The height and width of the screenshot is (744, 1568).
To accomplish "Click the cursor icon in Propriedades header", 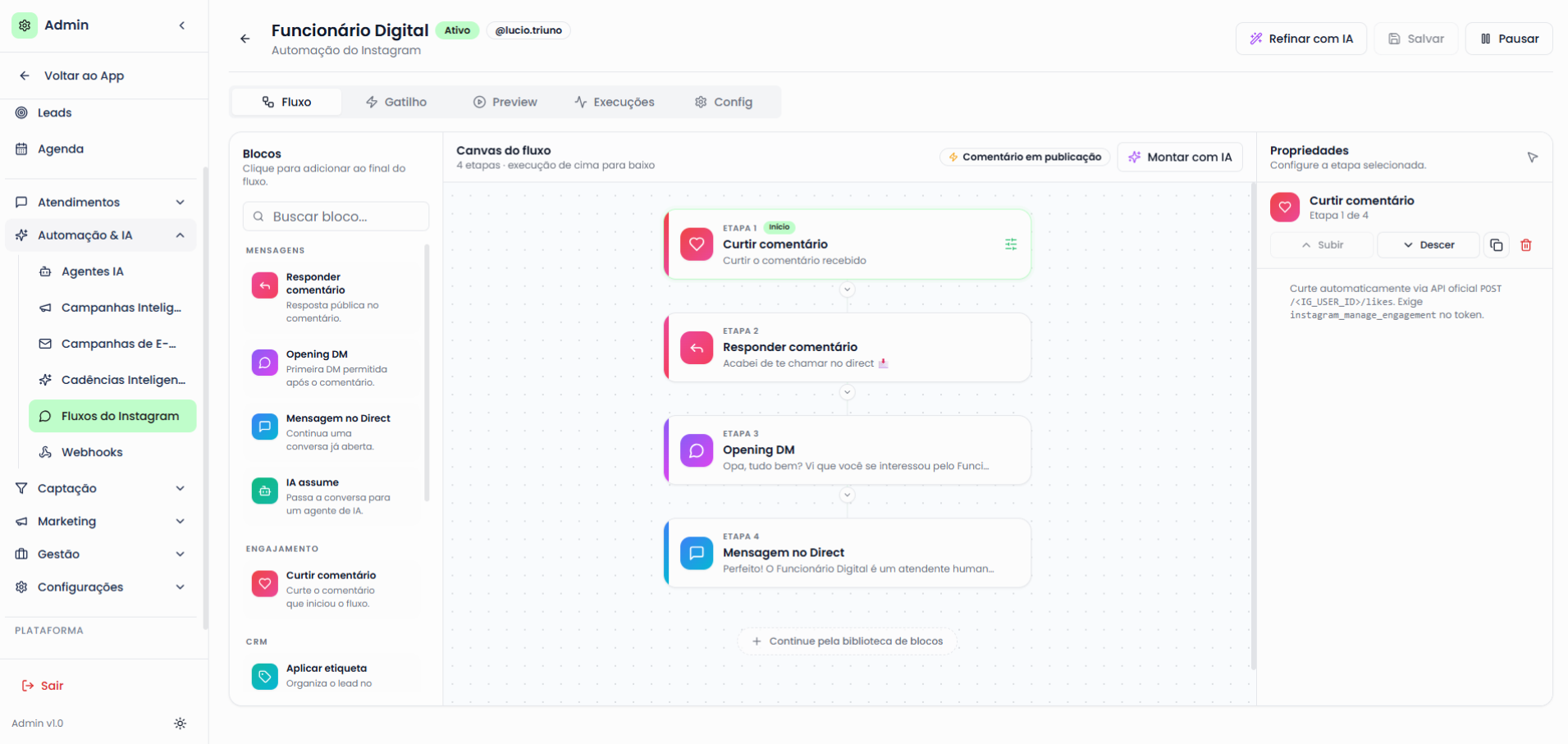I will pos(1532,157).
